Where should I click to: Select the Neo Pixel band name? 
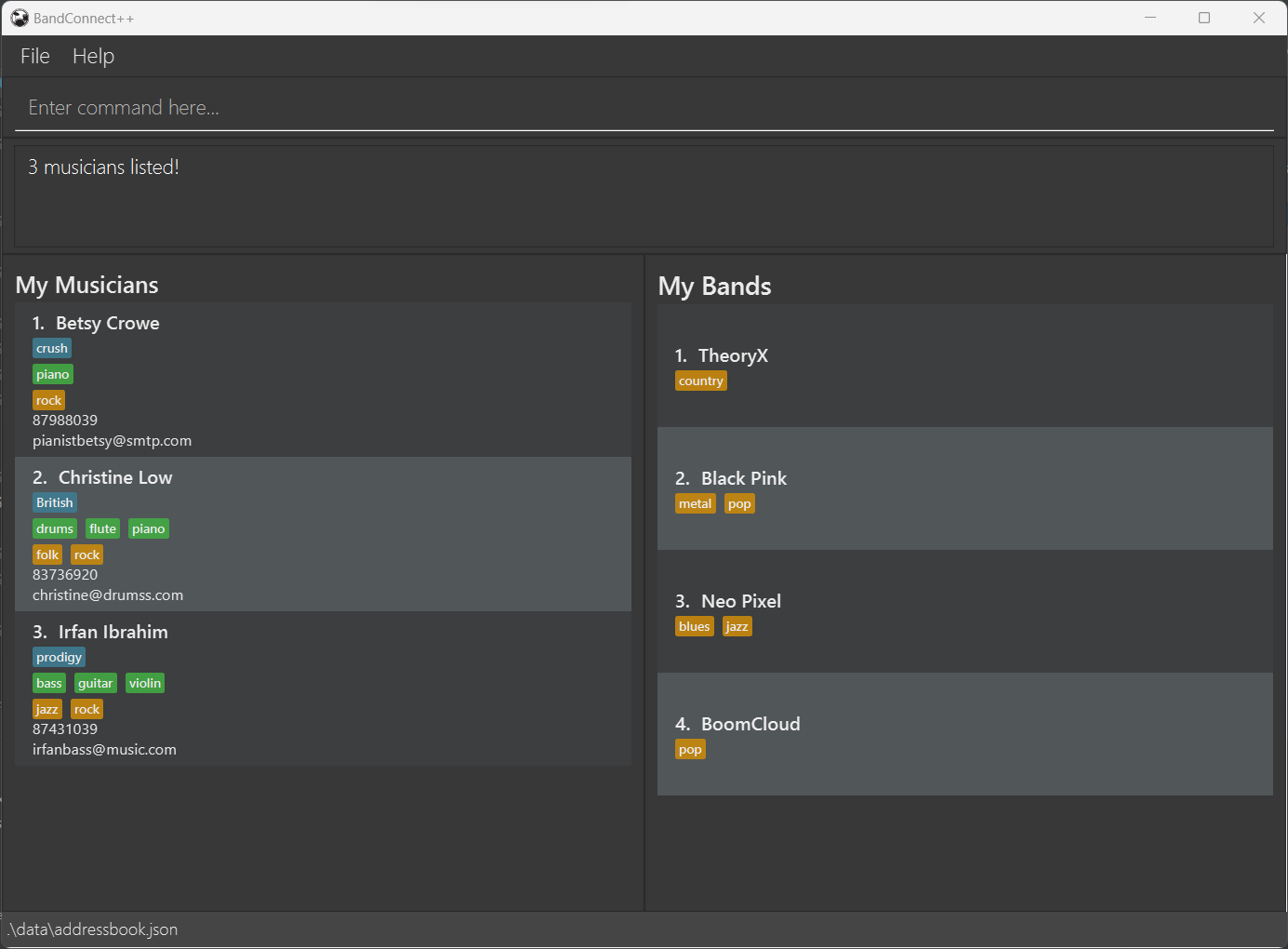(x=741, y=601)
